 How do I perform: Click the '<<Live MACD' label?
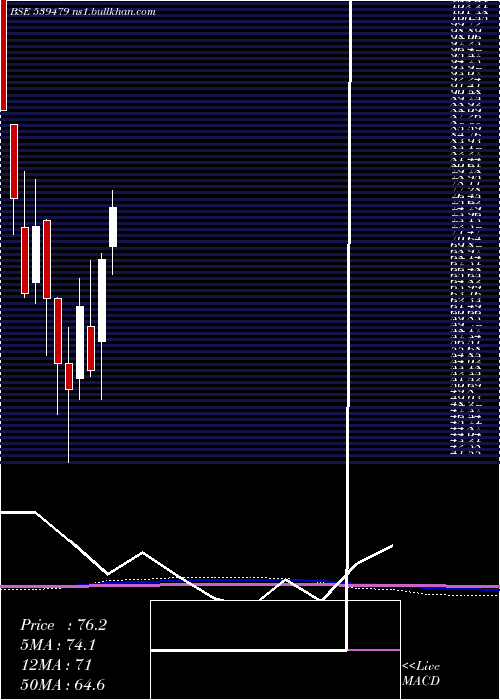point(421,674)
